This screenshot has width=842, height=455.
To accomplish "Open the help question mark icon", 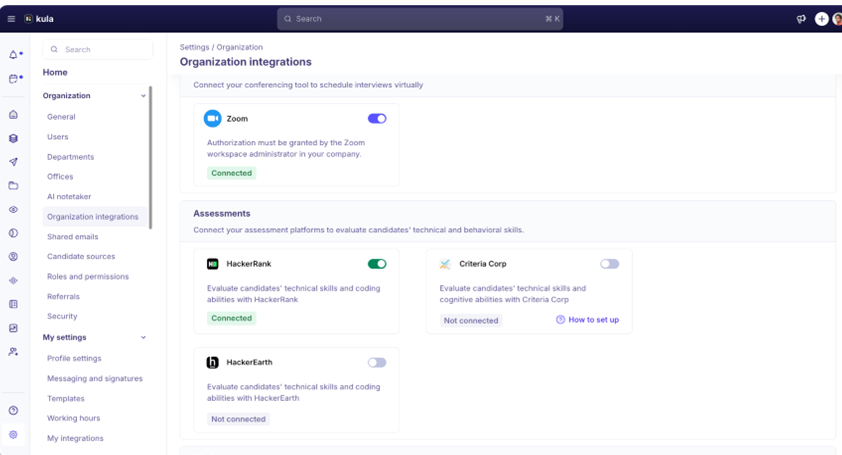I will pyautogui.click(x=13, y=410).
